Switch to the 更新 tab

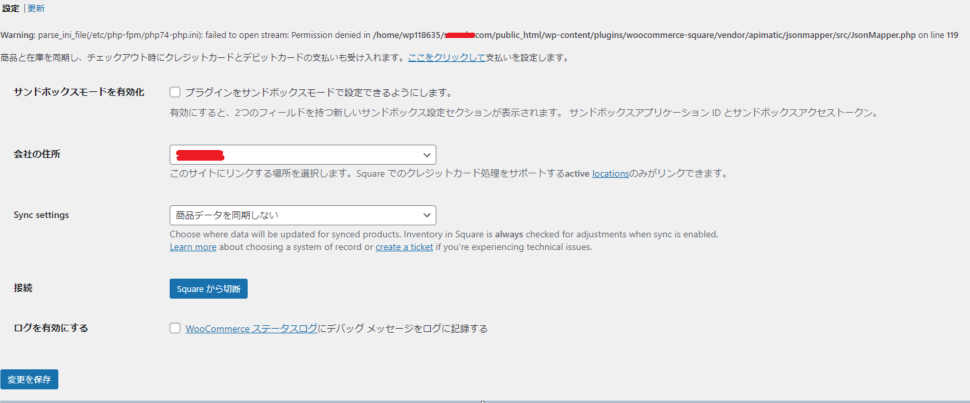(36, 9)
